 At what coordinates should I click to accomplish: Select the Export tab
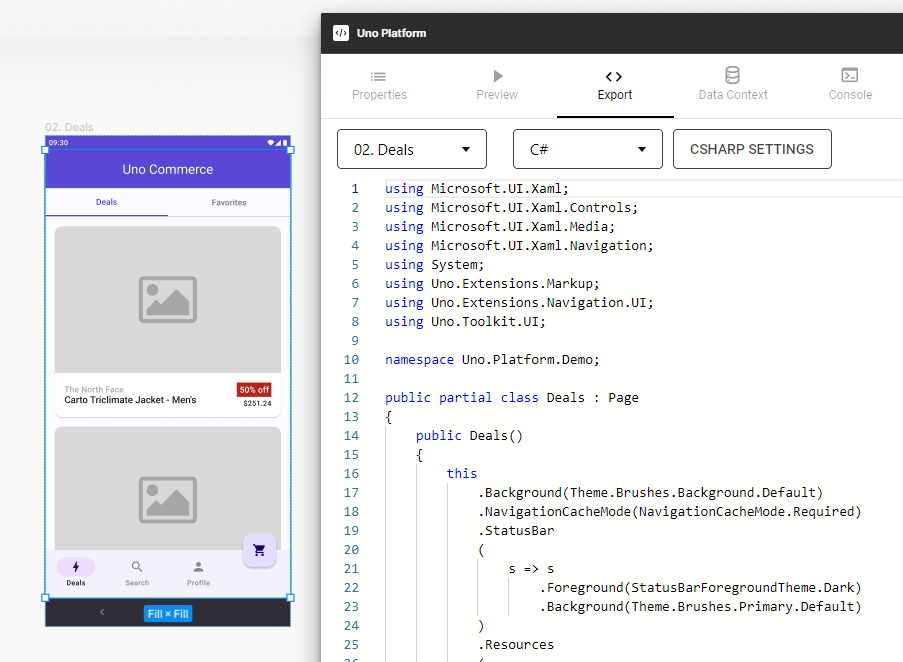pyautogui.click(x=614, y=85)
